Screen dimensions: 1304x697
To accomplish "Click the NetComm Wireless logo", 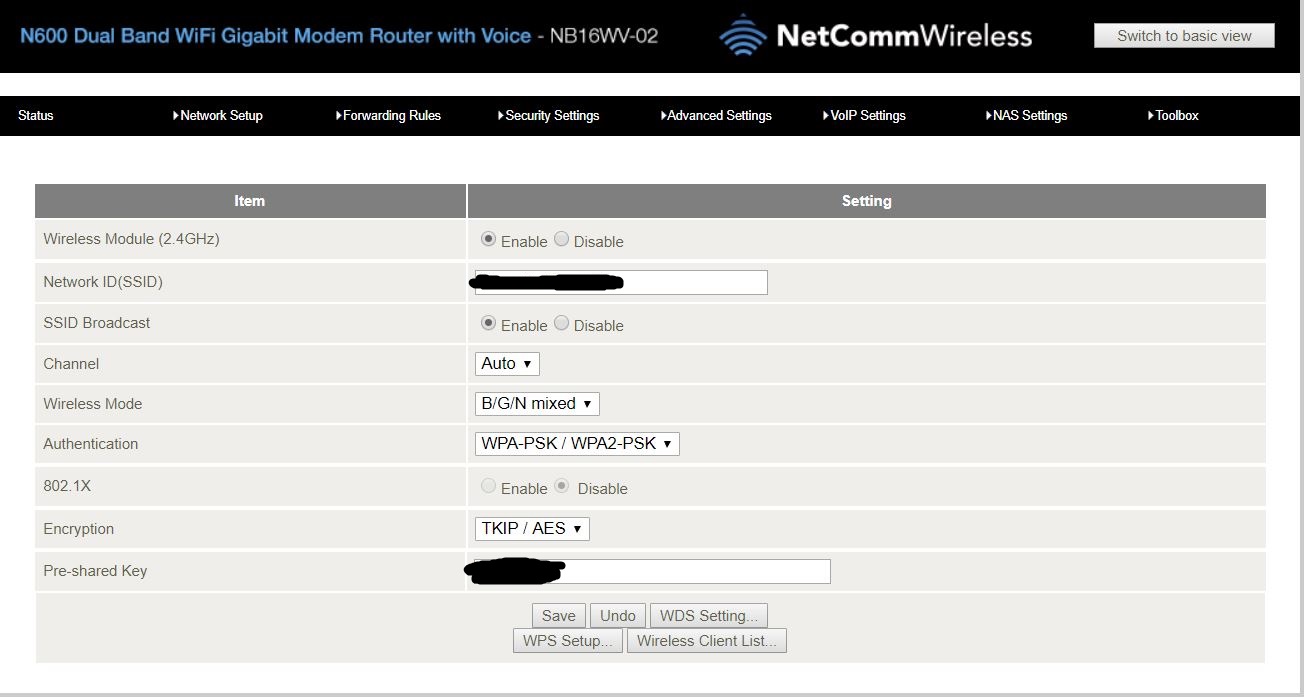I will click(x=875, y=36).
